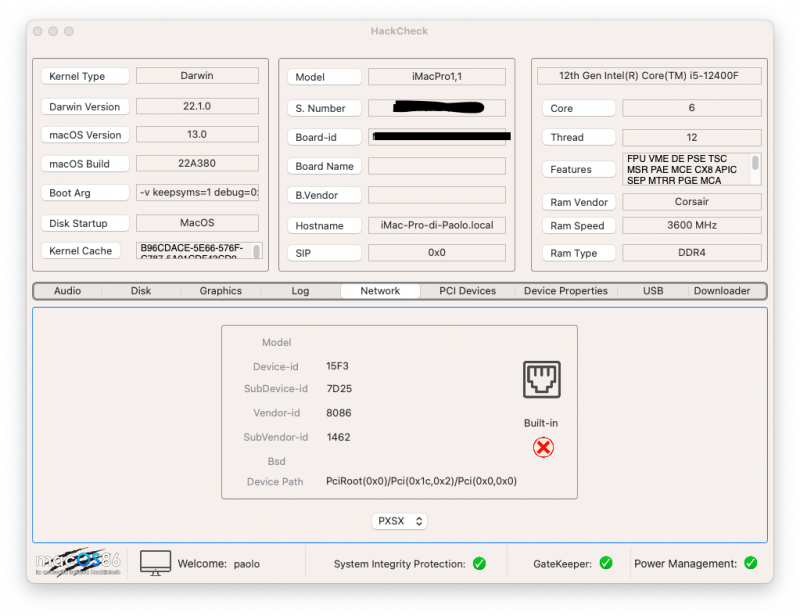Open the Downloader tab
The image size is (800, 616).
[x=721, y=291]
